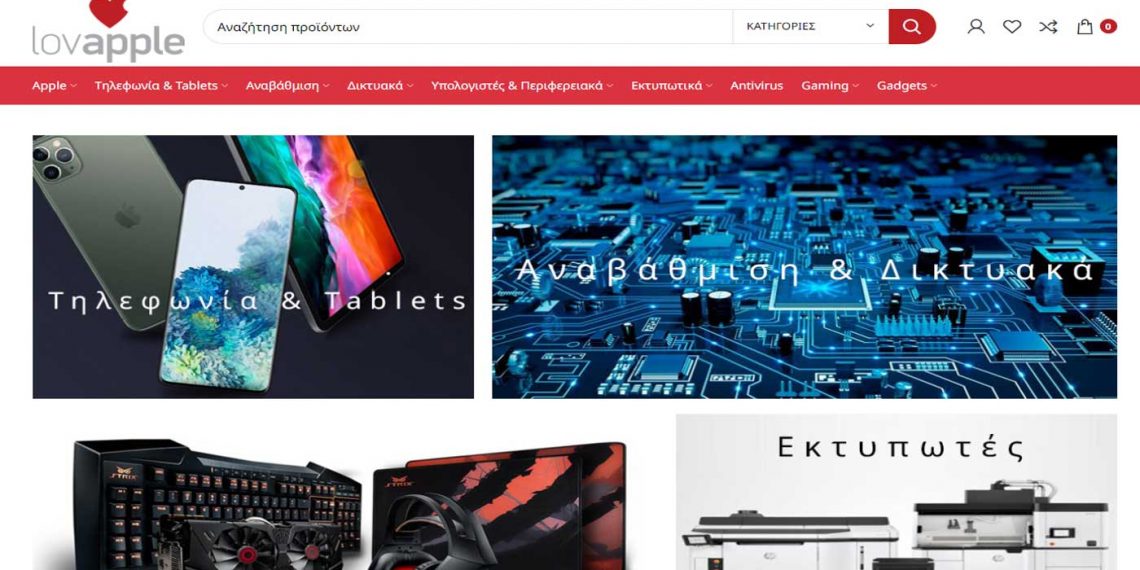This screenshot has height=570, width=1140.
Task: Expand the Gaming menu
Action: (x=830, y=86)
